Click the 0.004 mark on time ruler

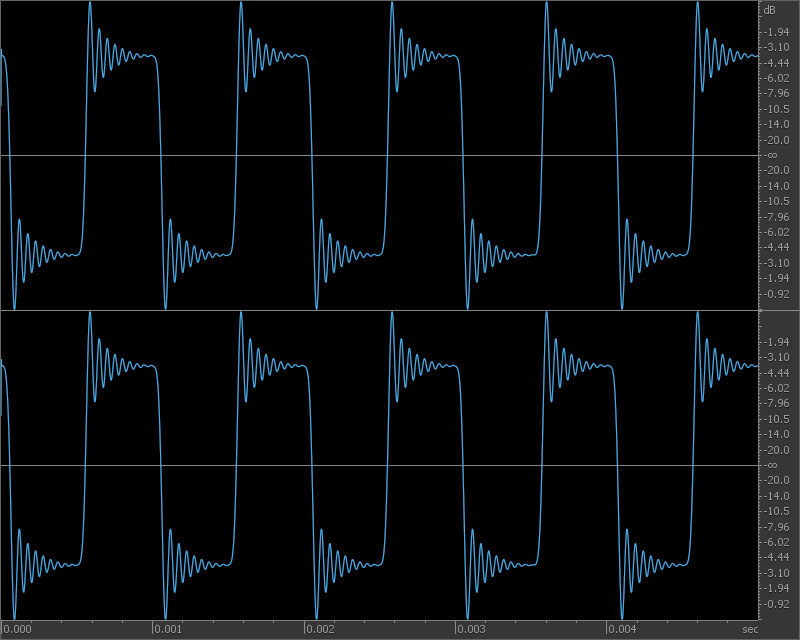coord(621,629)
